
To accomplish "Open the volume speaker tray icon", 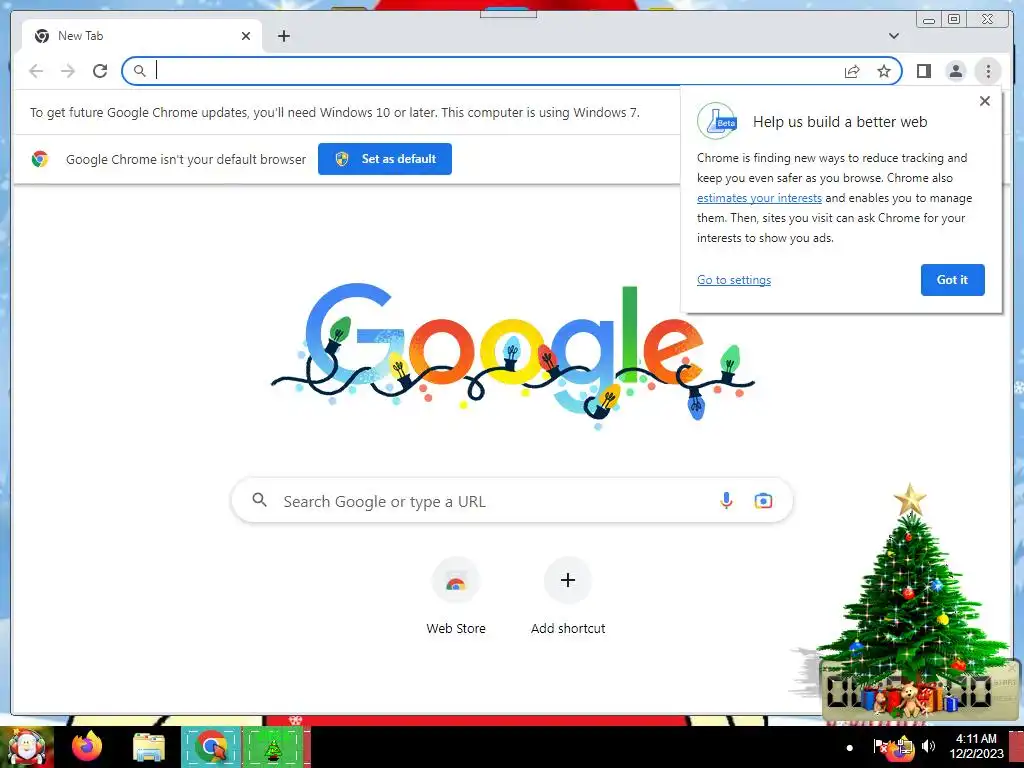I will 928,746.
